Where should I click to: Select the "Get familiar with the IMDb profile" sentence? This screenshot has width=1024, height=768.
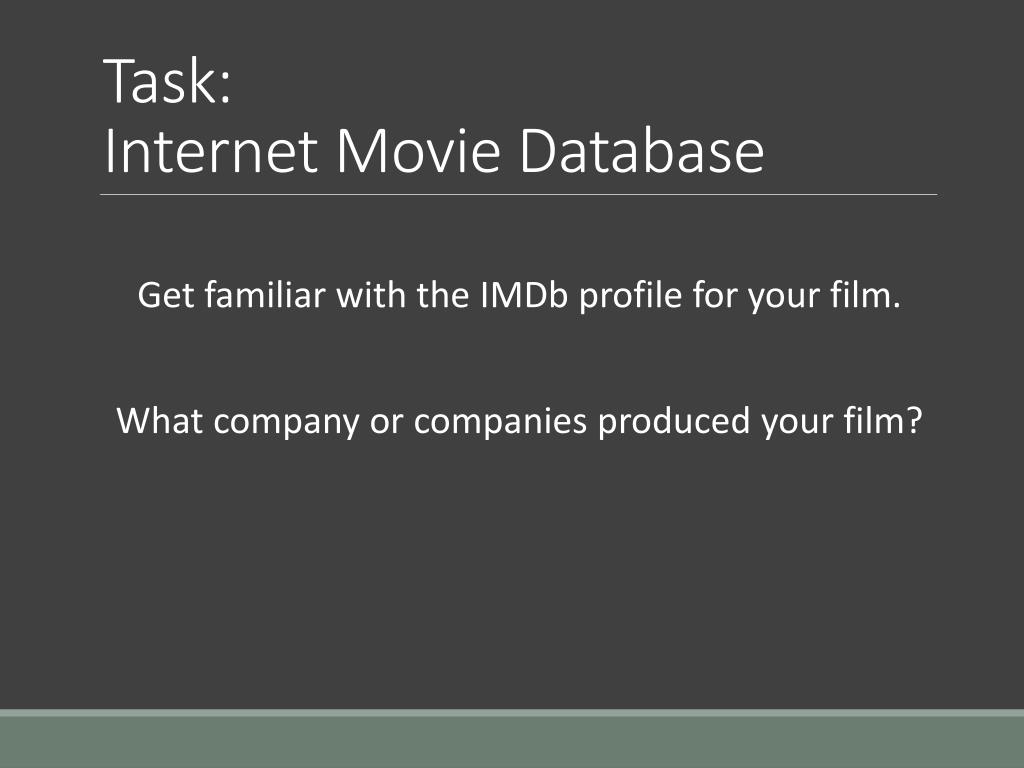click(x=518, y=296)
